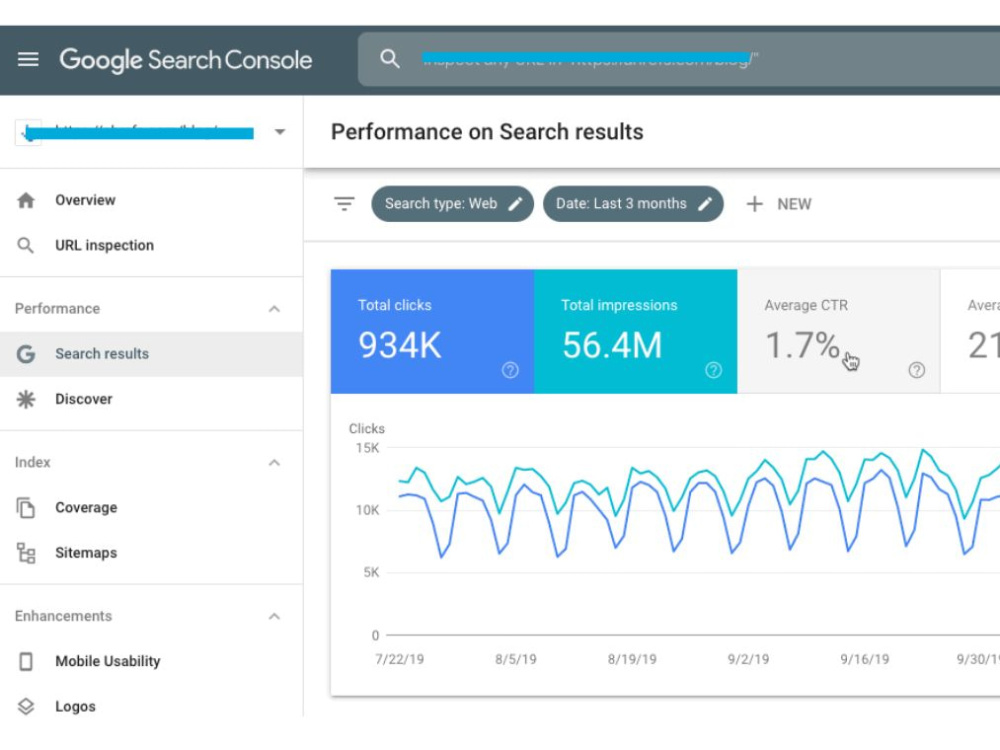Viewport: 1000px width, 750px height.
Task: Click the Coverage pages icon
Action: coord(26,508)
